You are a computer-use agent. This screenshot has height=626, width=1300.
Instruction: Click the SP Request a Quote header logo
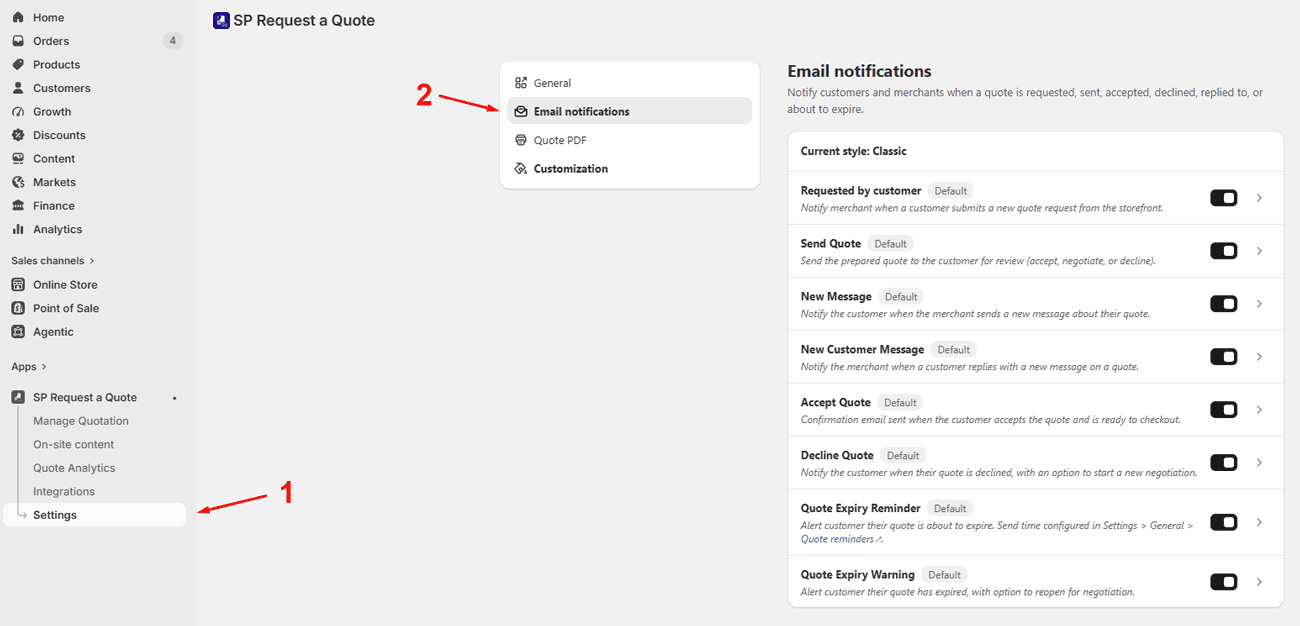(x=221, y=20)
